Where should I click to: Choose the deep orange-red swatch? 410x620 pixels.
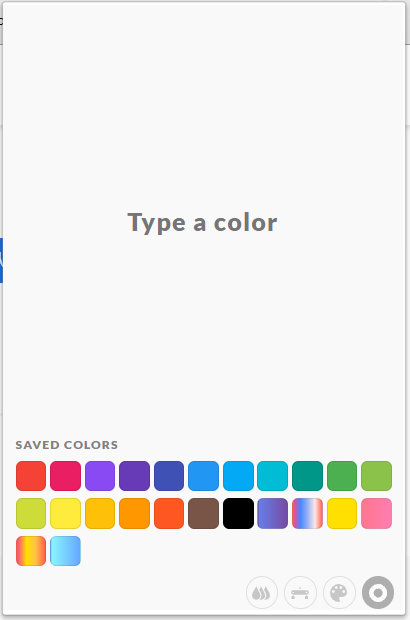coord(169,513)
